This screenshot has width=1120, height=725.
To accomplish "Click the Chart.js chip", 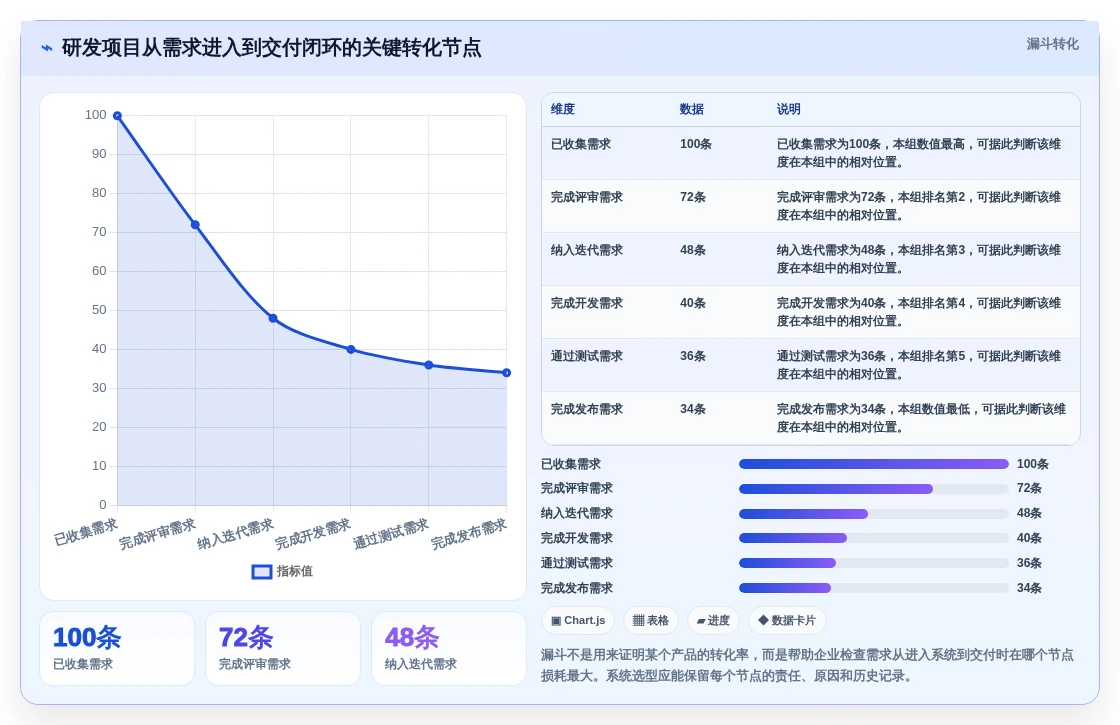I will (x=578, y=620).
